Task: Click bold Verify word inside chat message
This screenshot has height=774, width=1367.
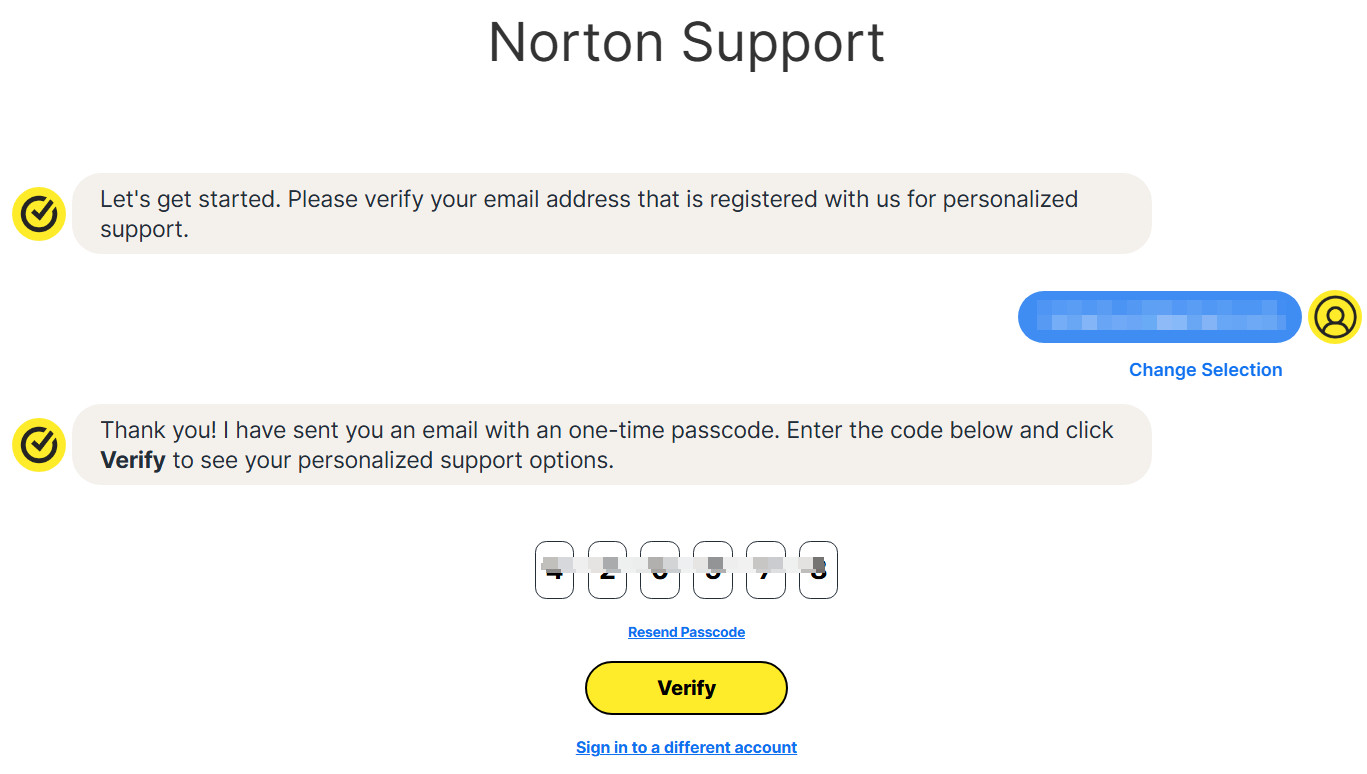Action: (x=133, y=461)
